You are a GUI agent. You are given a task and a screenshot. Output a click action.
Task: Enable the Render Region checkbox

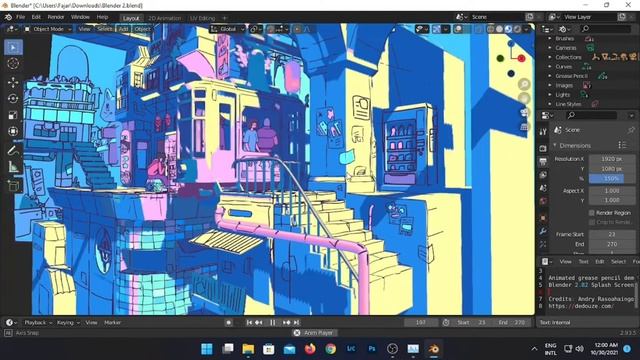point(592,213)
